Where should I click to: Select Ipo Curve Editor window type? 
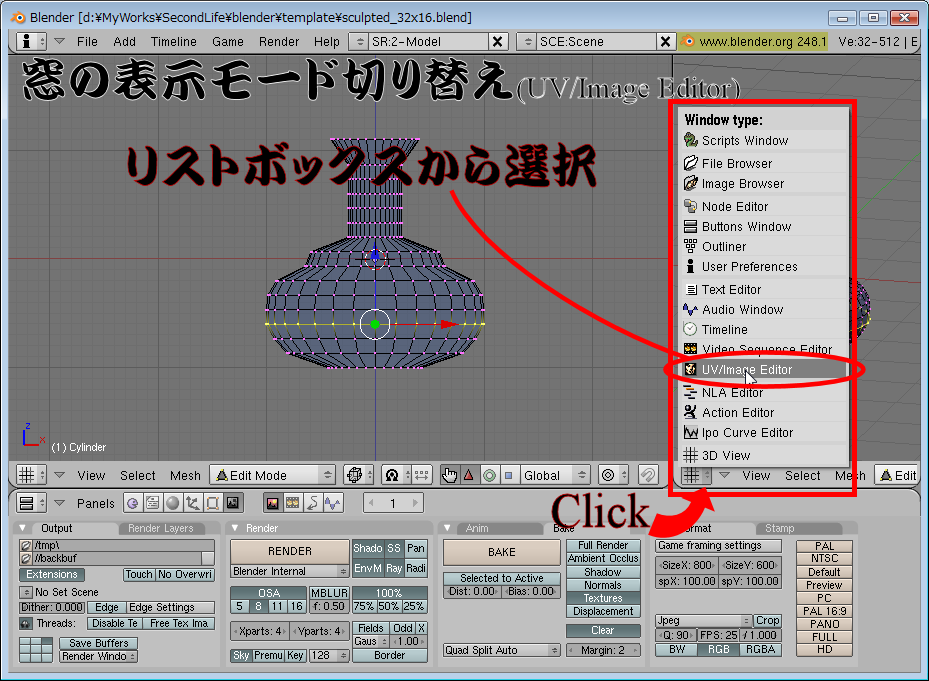click(764, 433)
